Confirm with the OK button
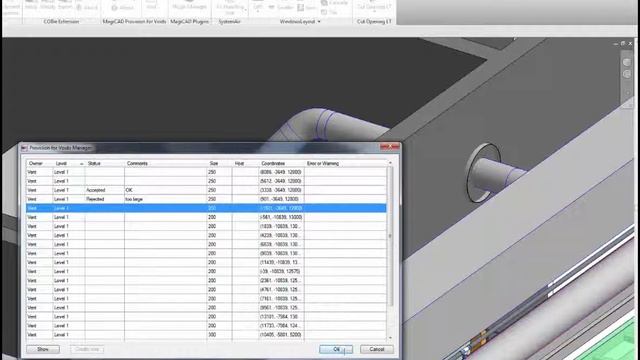640x360 pixels. coord(336,349)
